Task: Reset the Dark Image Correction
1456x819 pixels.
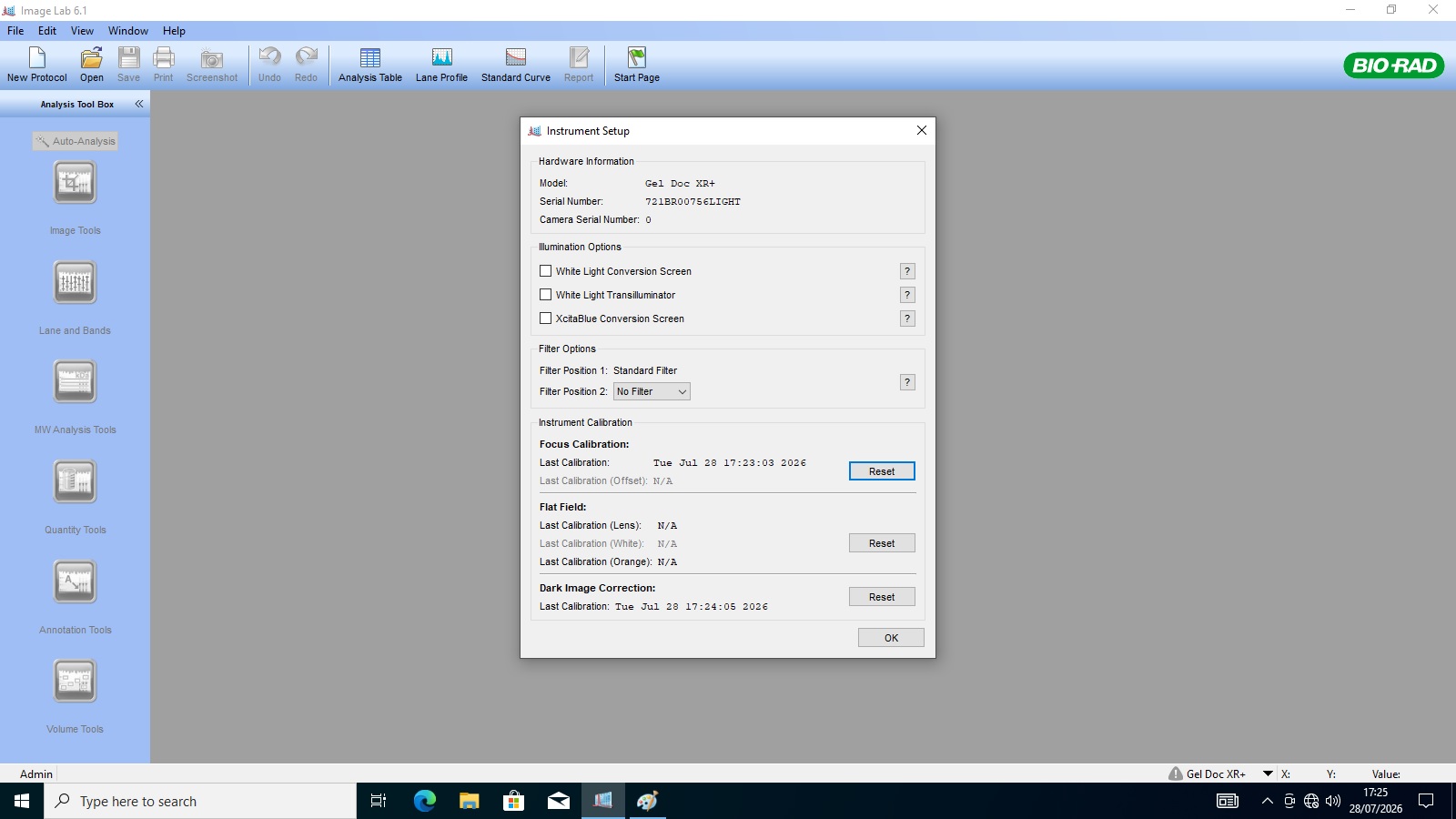Action: tap(881, 597)
